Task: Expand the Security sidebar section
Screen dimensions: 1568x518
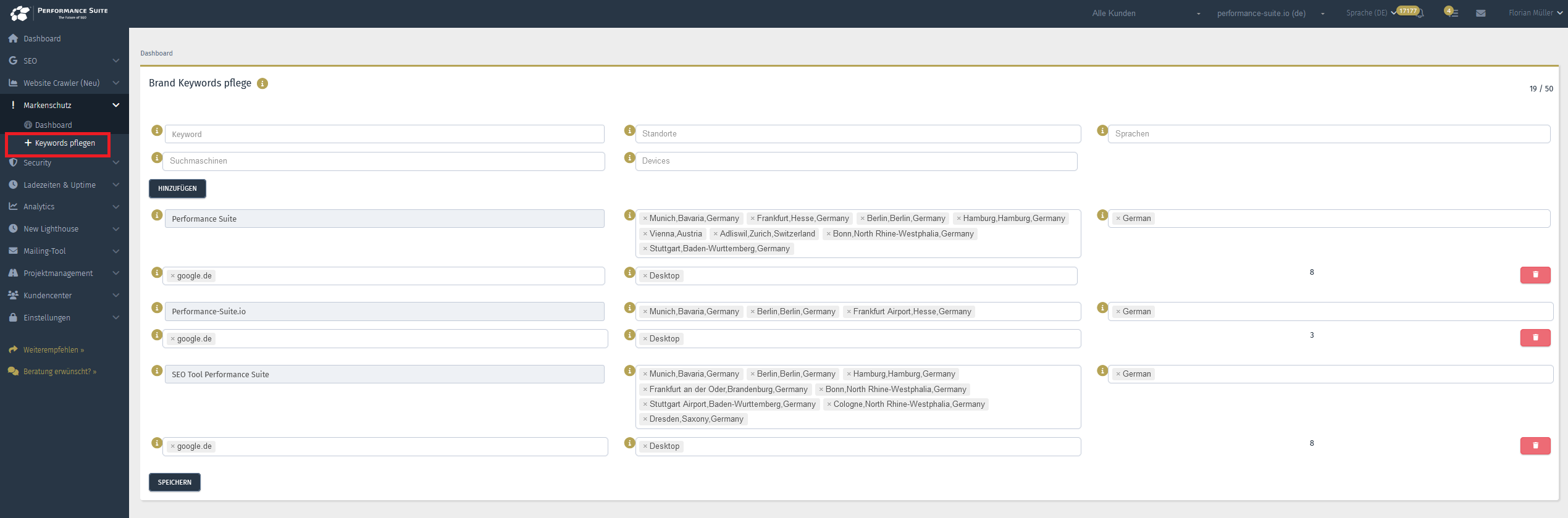Action: 64,163
